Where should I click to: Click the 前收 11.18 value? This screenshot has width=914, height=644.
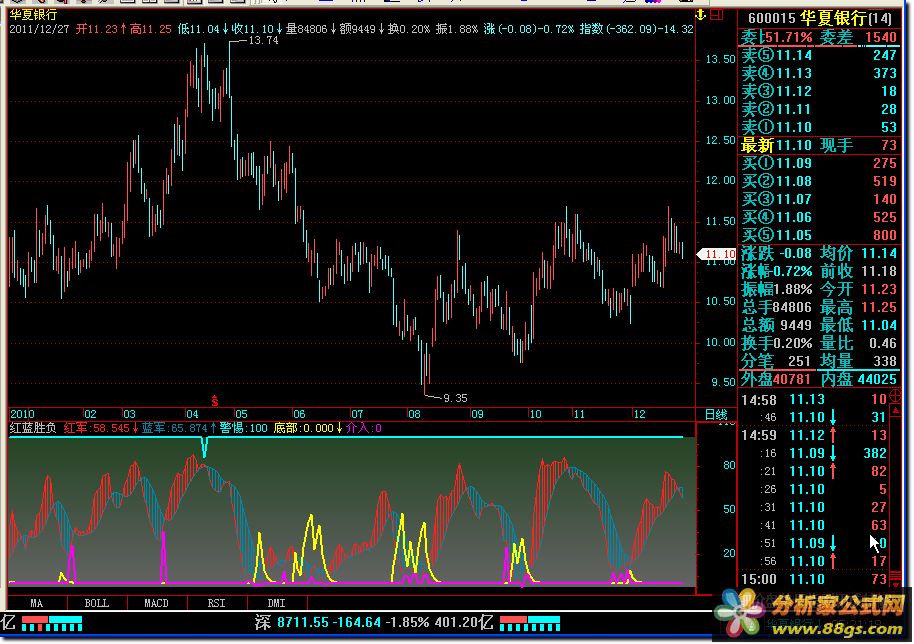[x=859, y=272]
